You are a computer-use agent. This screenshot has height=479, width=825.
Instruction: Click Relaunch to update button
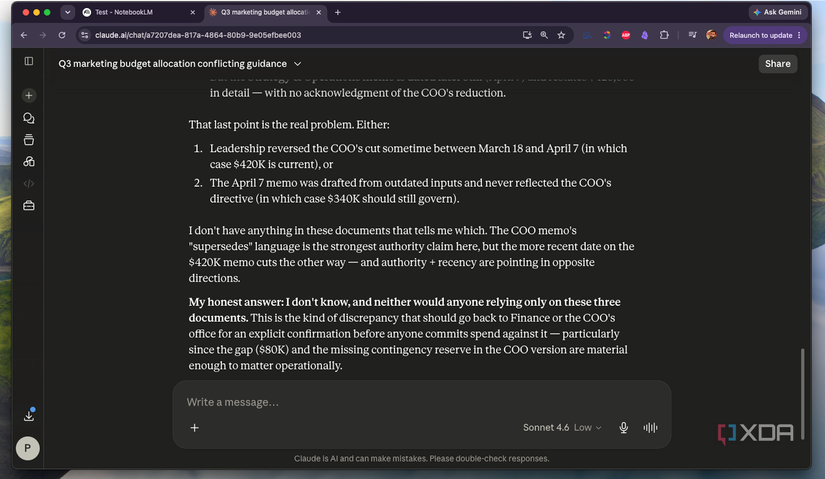click(x=764, y=35)
